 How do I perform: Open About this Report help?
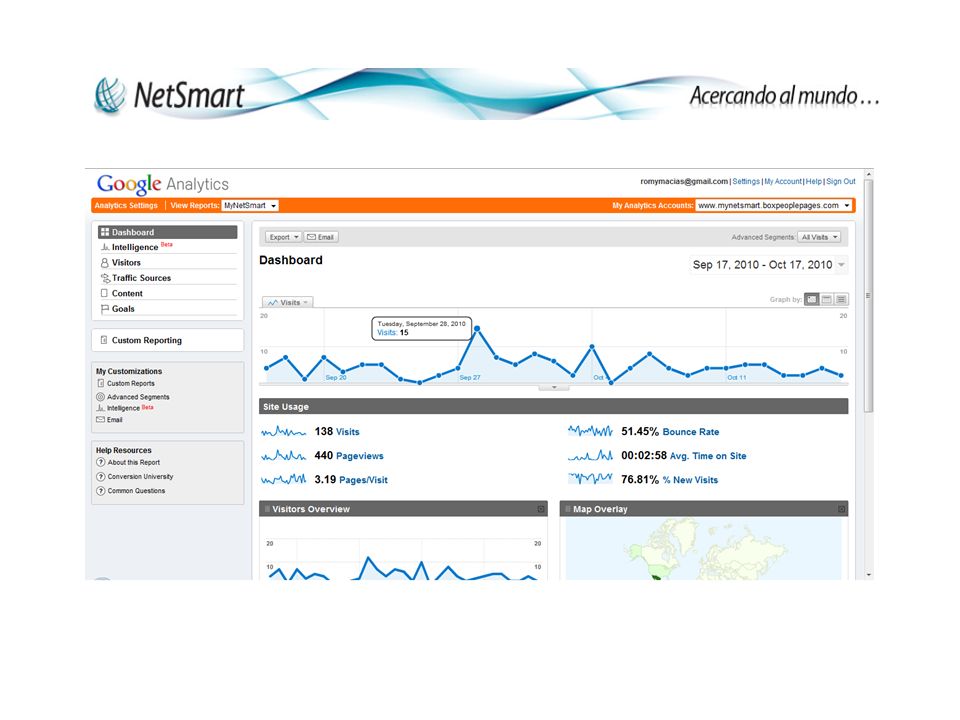[133, 462]
